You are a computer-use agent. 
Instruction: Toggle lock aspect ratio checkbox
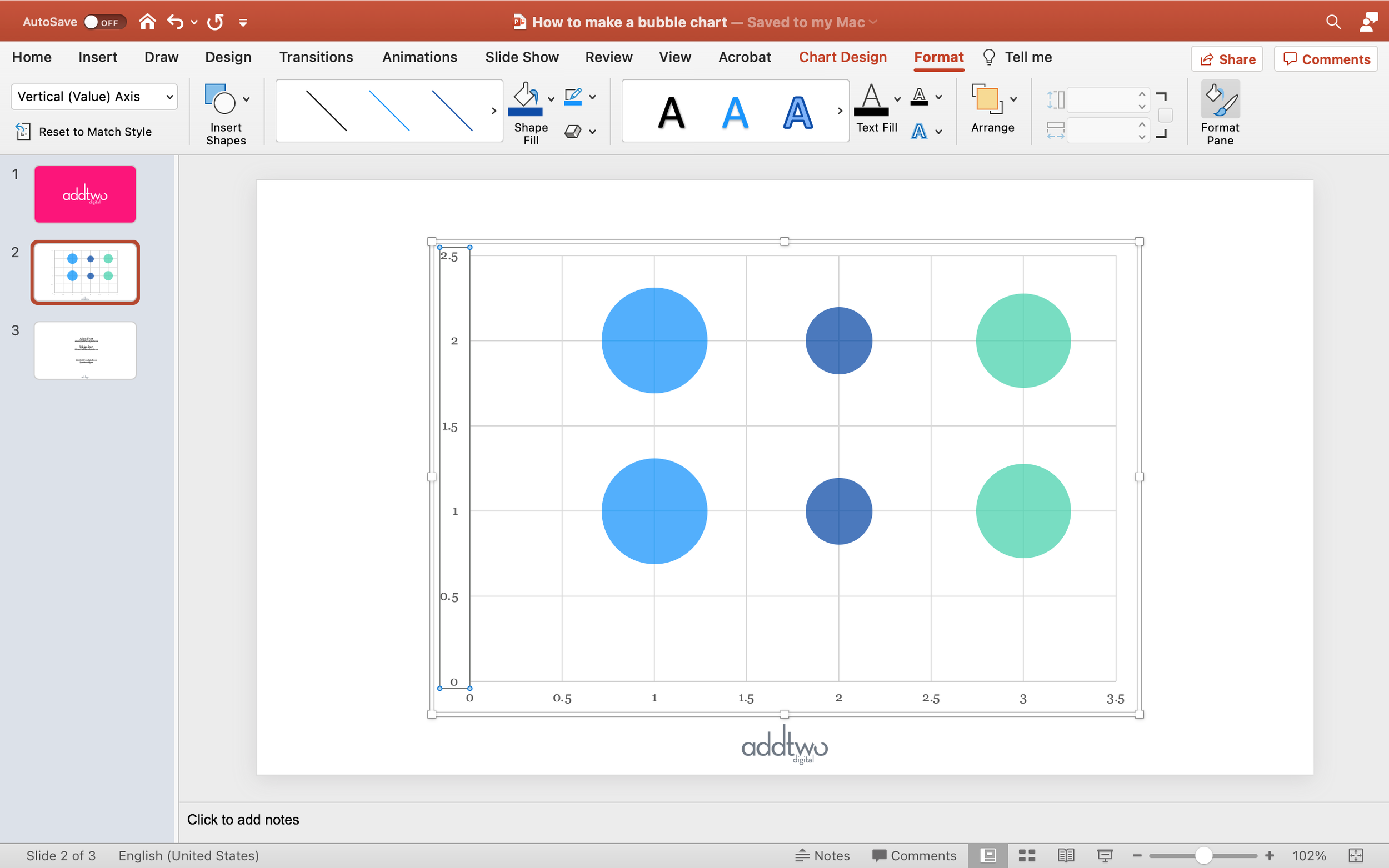(1165, 116)
